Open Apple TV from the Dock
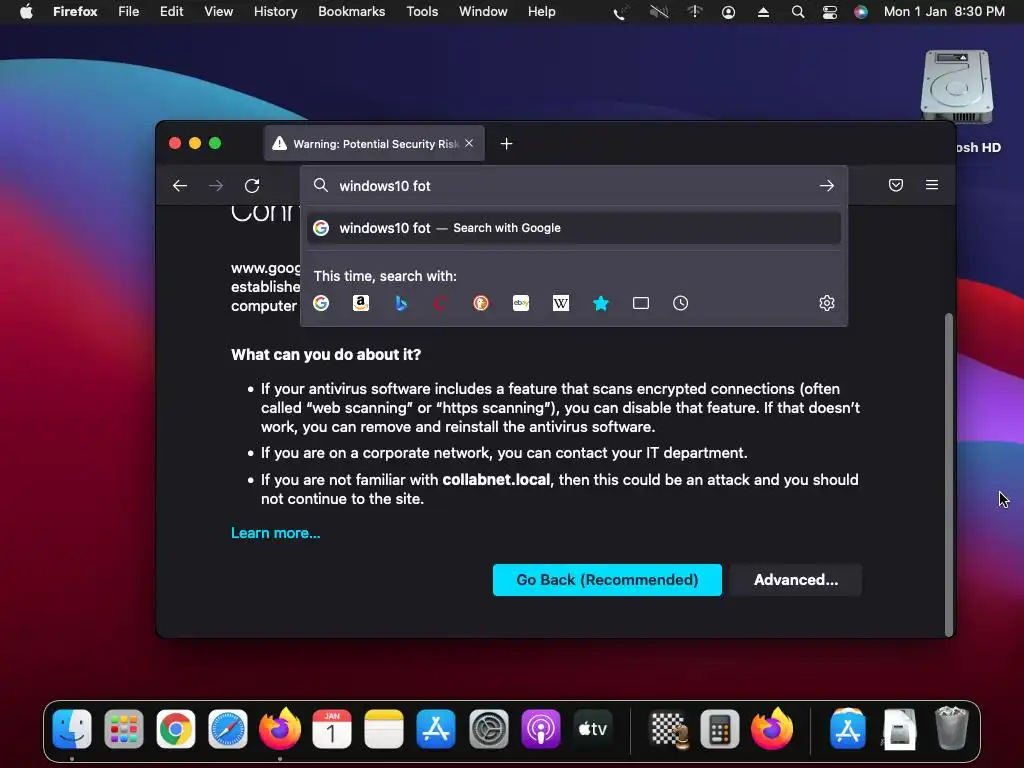 click(x=593, y=729)
